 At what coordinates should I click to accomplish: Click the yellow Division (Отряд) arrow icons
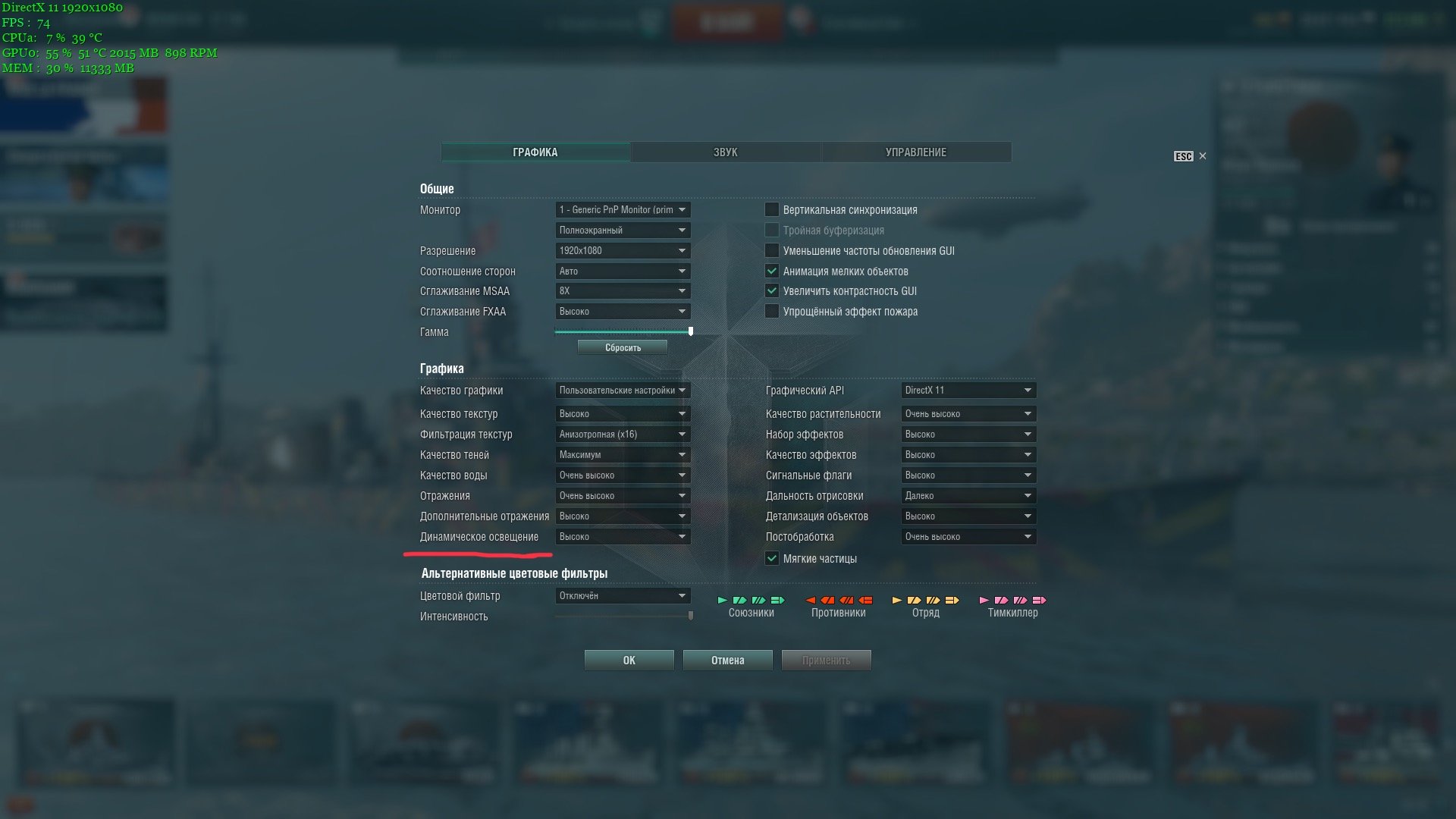click(x=926, y=600)
